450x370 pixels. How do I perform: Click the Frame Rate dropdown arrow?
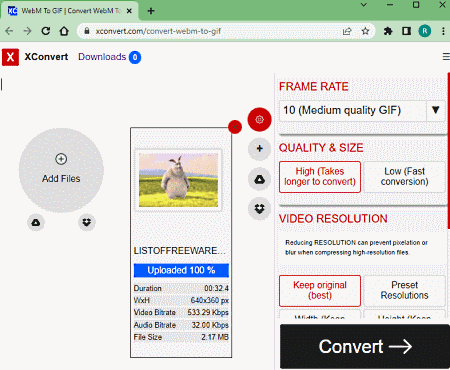pos(435,110)
